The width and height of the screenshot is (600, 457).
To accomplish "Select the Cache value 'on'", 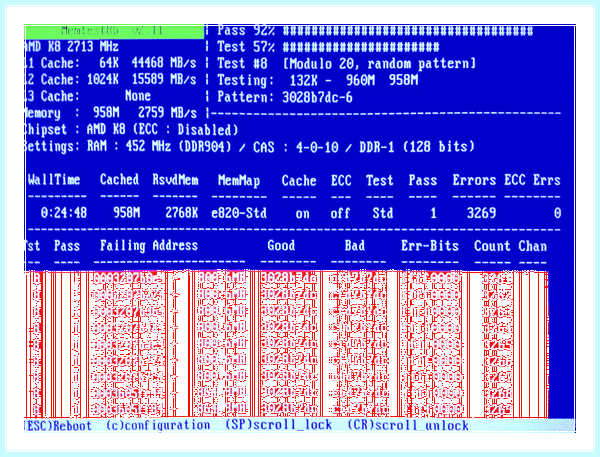I will coord(302,214).
